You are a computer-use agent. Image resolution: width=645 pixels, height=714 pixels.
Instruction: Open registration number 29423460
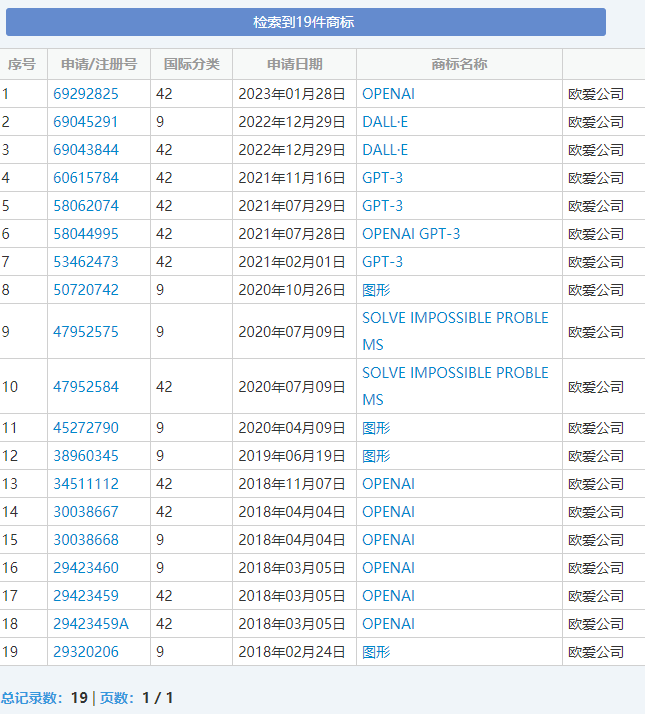[86, 568]
